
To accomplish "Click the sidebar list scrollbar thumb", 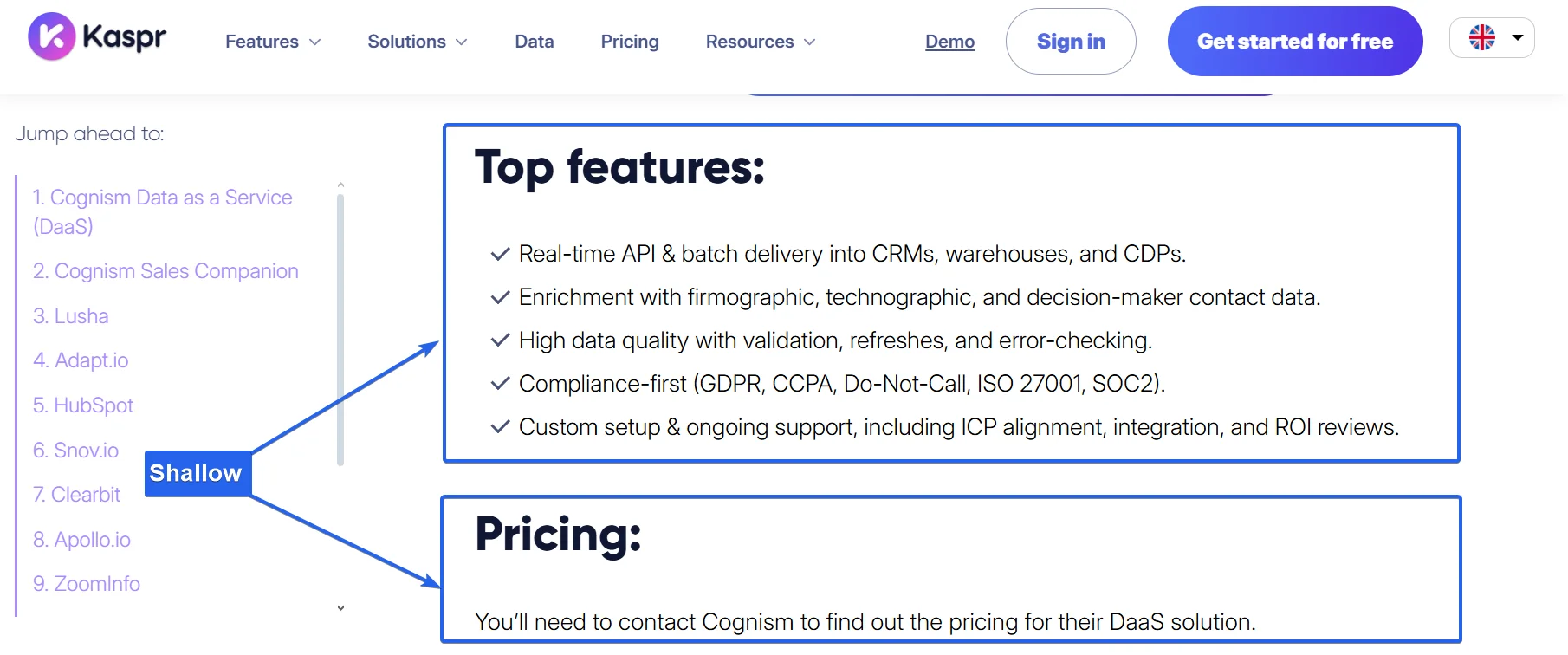I will click(x=340, y=329).
